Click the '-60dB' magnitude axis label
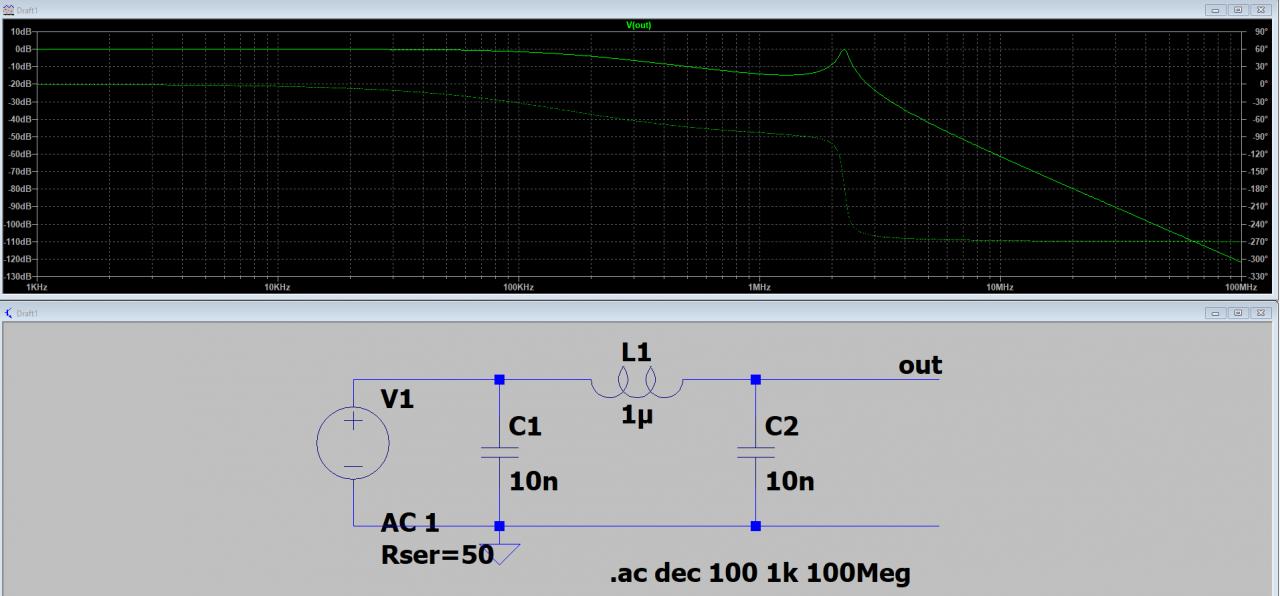This screenshot has width=1280, height=596. pos(20,154)
